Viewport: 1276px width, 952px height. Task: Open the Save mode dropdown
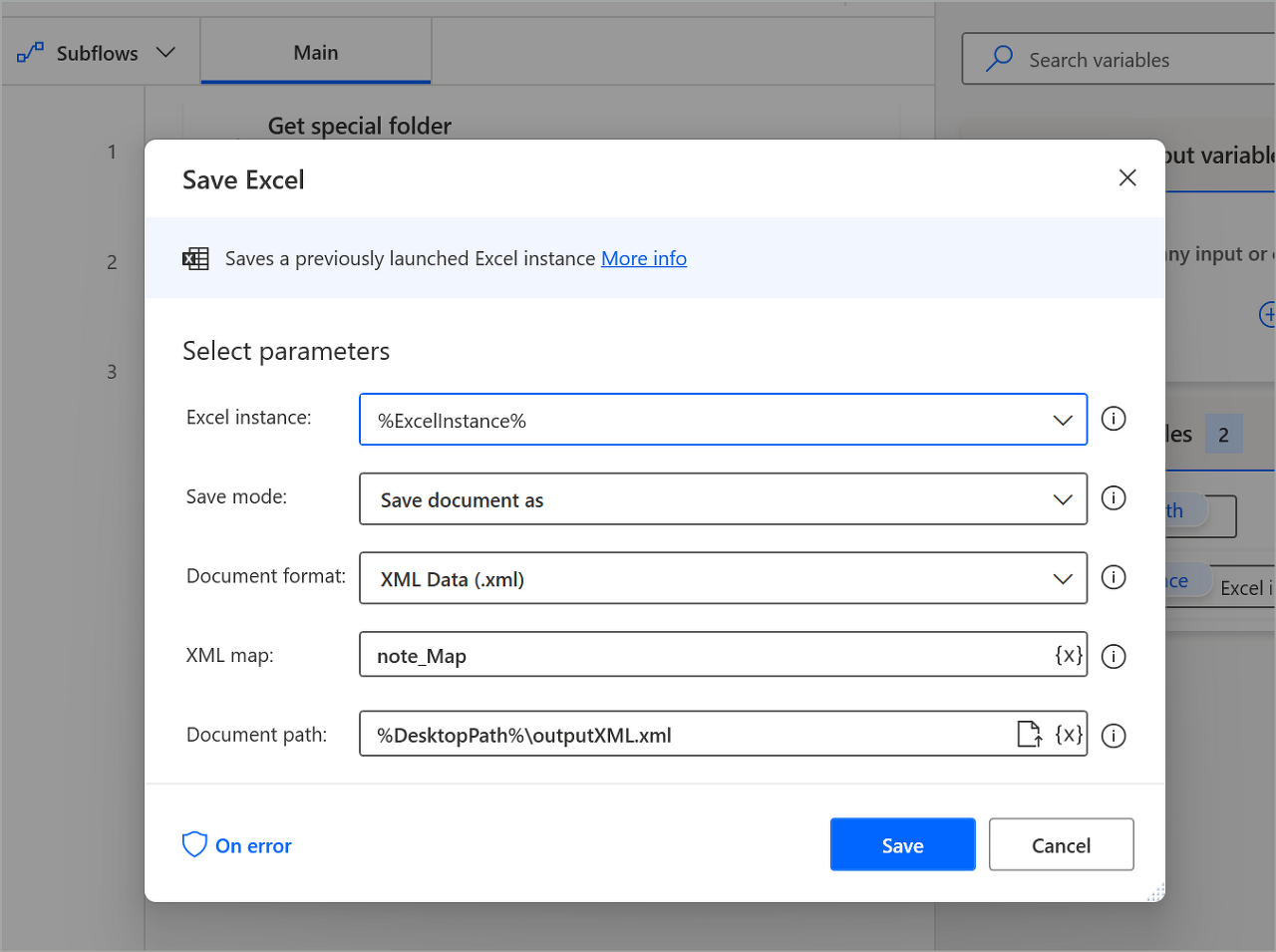(x=1063, y=499)
